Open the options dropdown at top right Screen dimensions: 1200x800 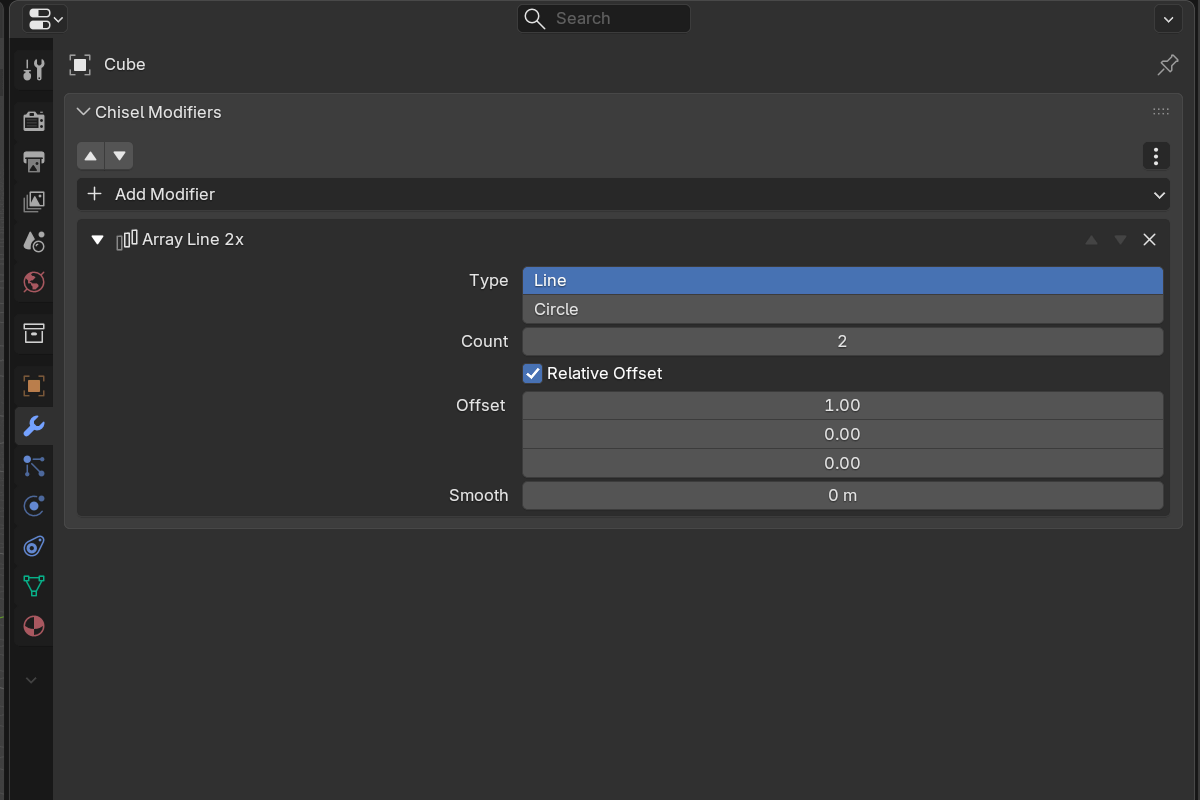click(1168, 18)
